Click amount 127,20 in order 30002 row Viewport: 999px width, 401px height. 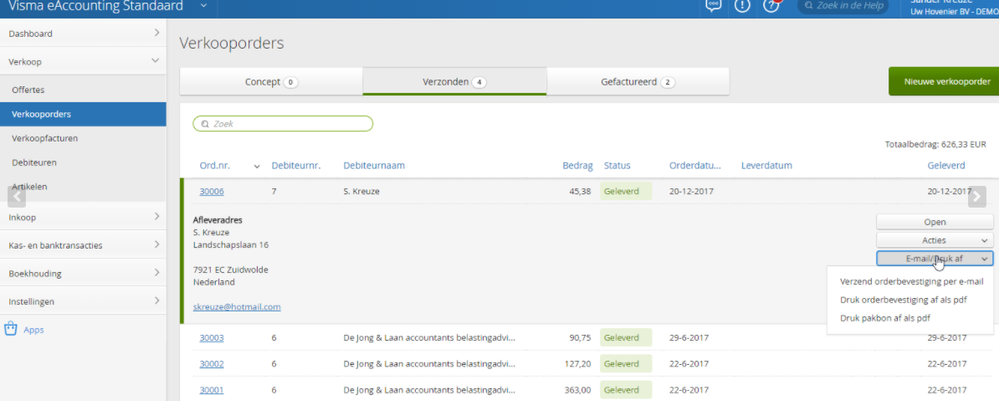(579, 364)
